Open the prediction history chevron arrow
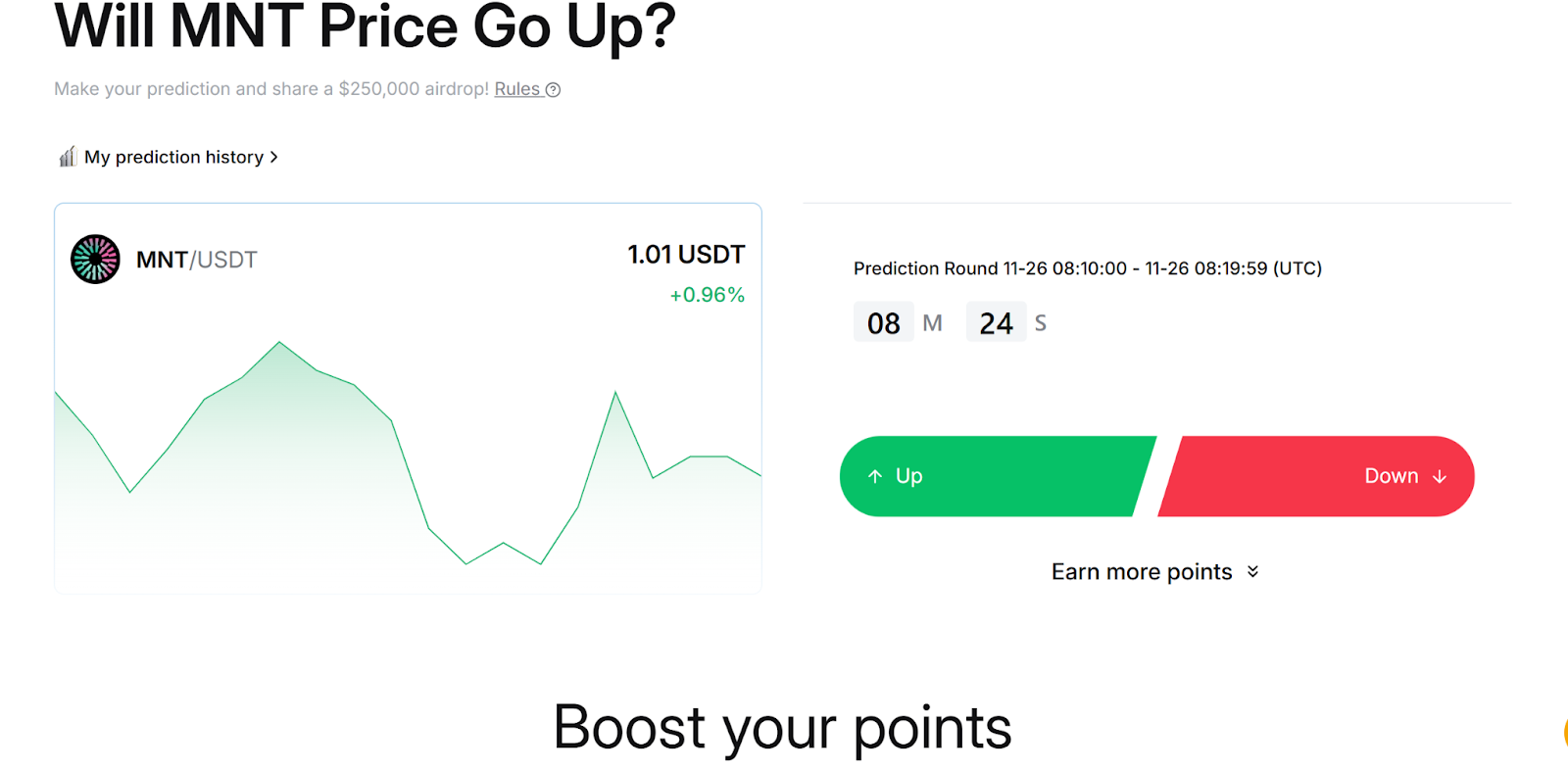The width and height of the screenshot is (1568, 771). click(x=273, y=157)
